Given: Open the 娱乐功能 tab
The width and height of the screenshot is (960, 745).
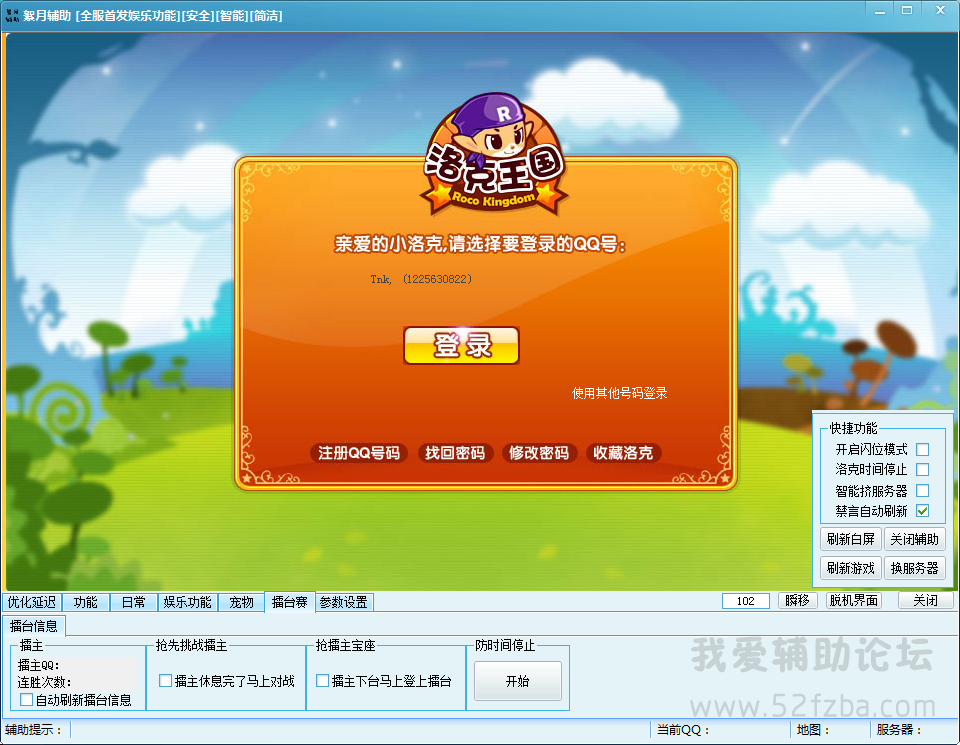Looking at the screenshot, I should (187, 602).
